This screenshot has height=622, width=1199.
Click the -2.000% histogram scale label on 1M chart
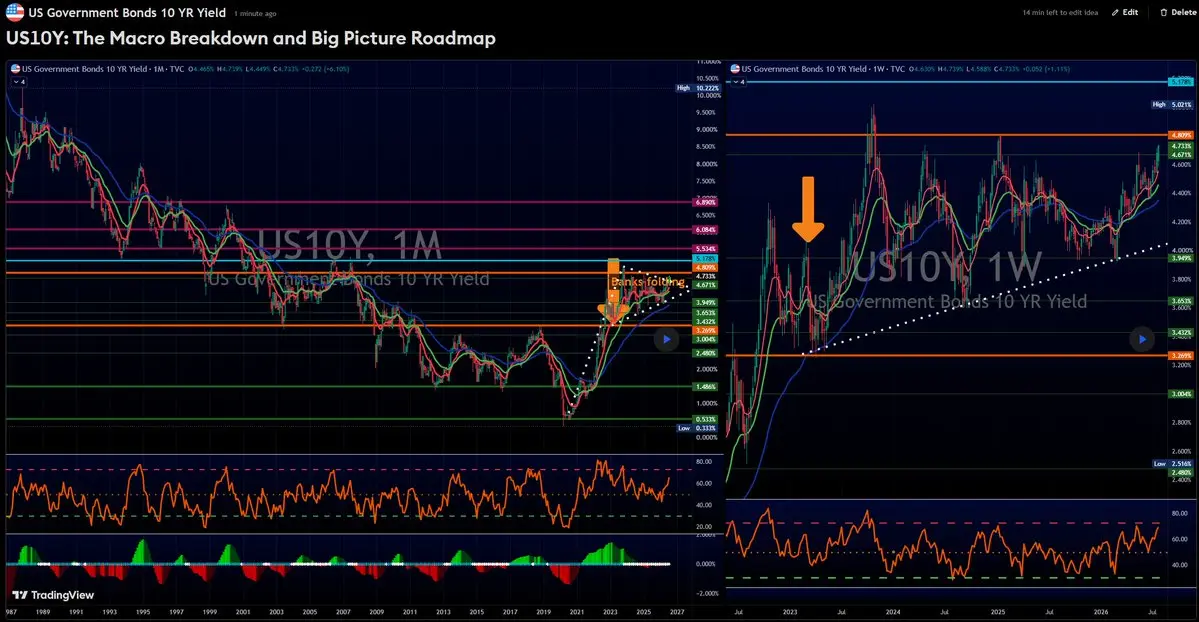pyautogui.click(x=707, y=593)
